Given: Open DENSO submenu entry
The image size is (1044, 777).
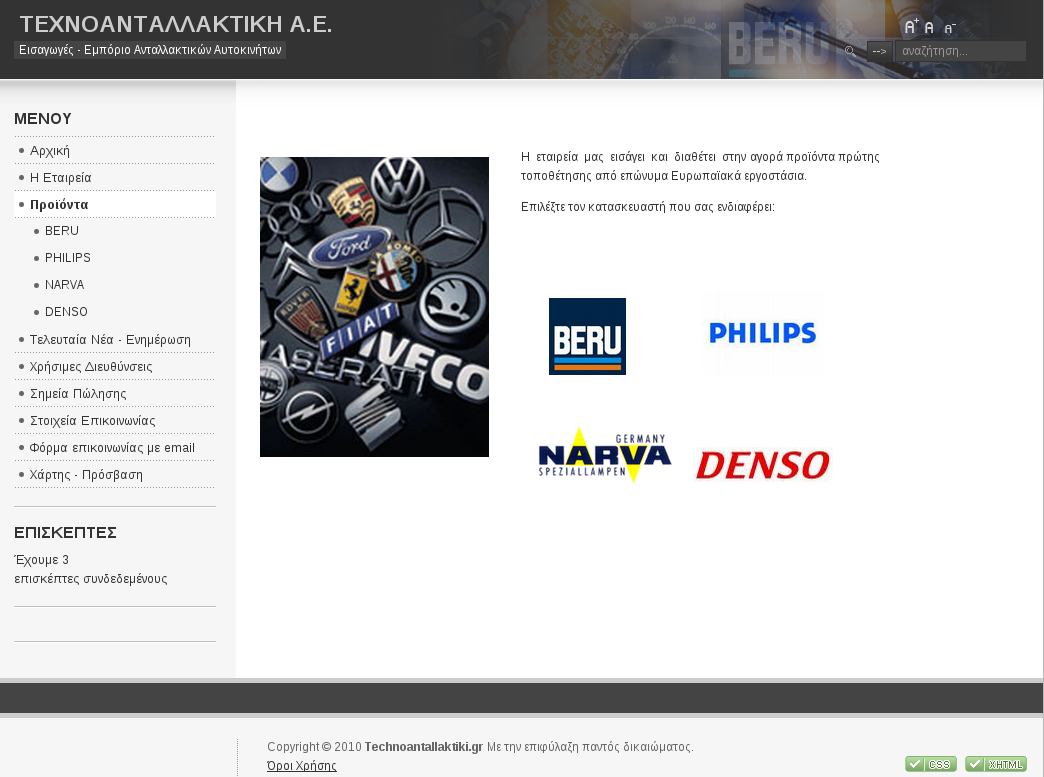Looking at the screenshot, I should (66, 312).
